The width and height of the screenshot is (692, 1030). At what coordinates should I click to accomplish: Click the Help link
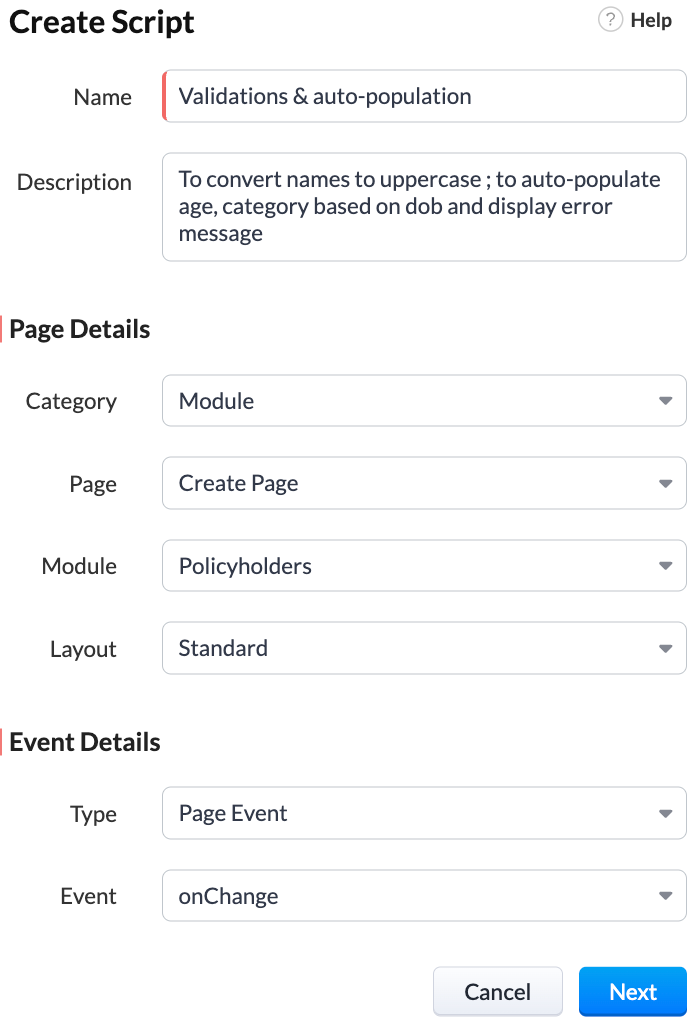point(650,19)
